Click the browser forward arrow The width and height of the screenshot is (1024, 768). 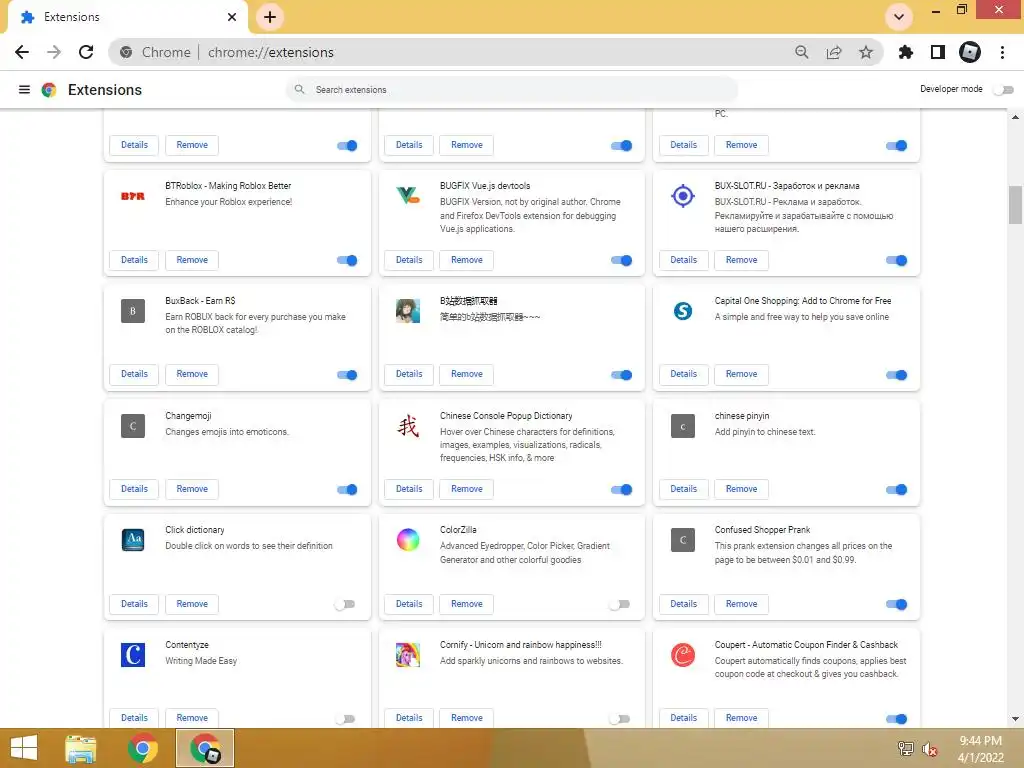coord(54,52)
